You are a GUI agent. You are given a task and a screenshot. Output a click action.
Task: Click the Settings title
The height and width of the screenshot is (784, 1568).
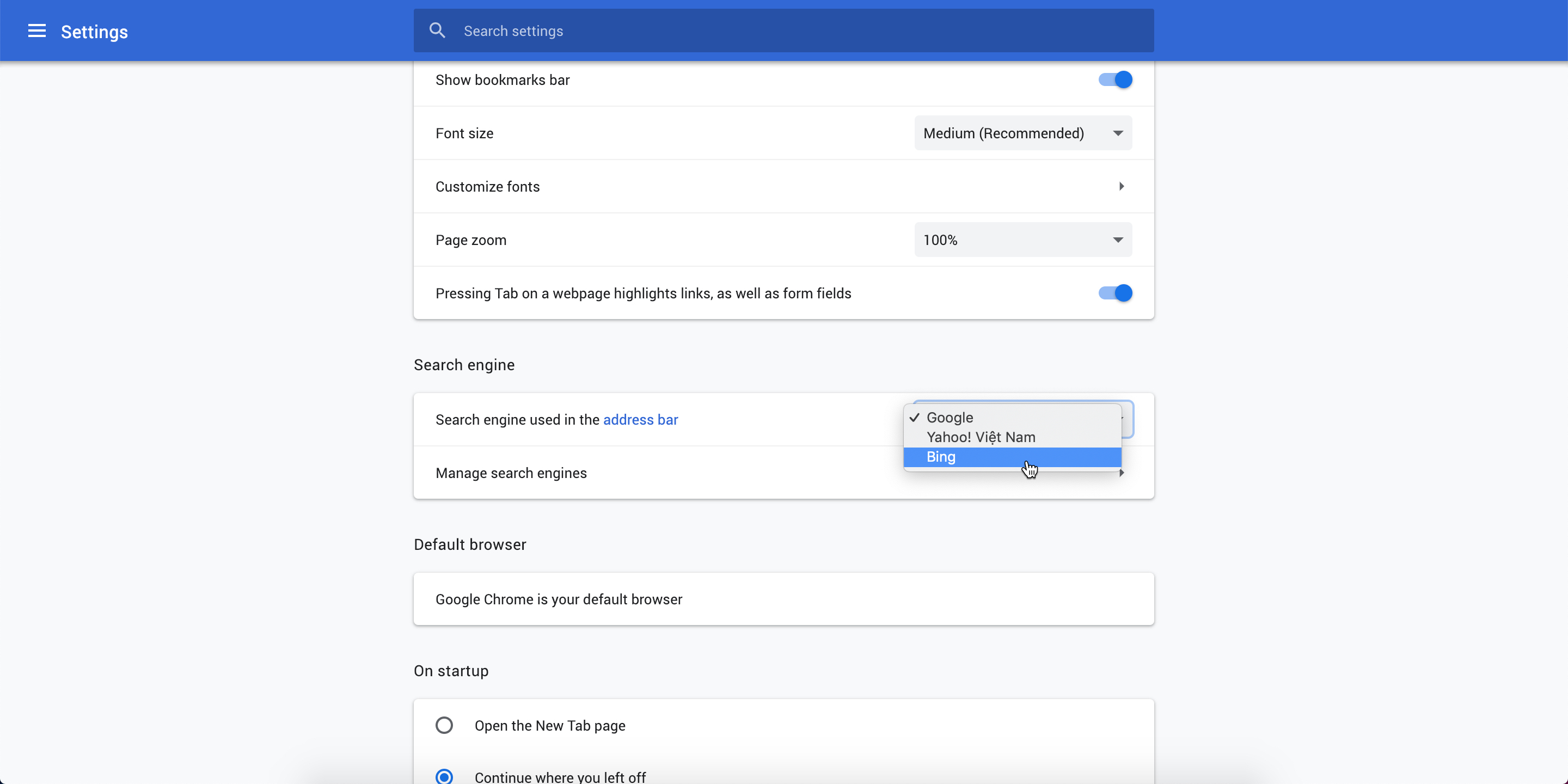click(94, 32)
